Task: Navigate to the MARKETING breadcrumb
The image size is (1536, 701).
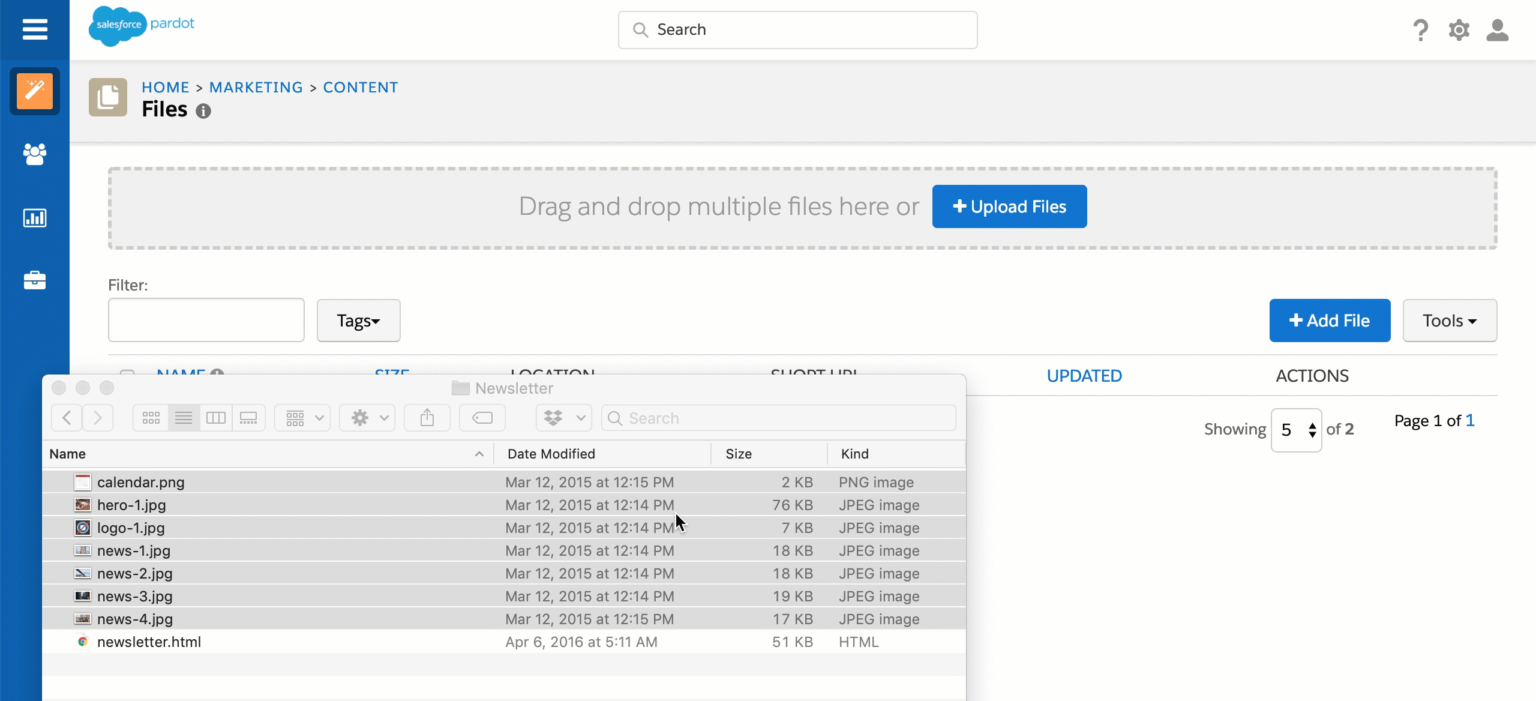Action: pos(256,87)
